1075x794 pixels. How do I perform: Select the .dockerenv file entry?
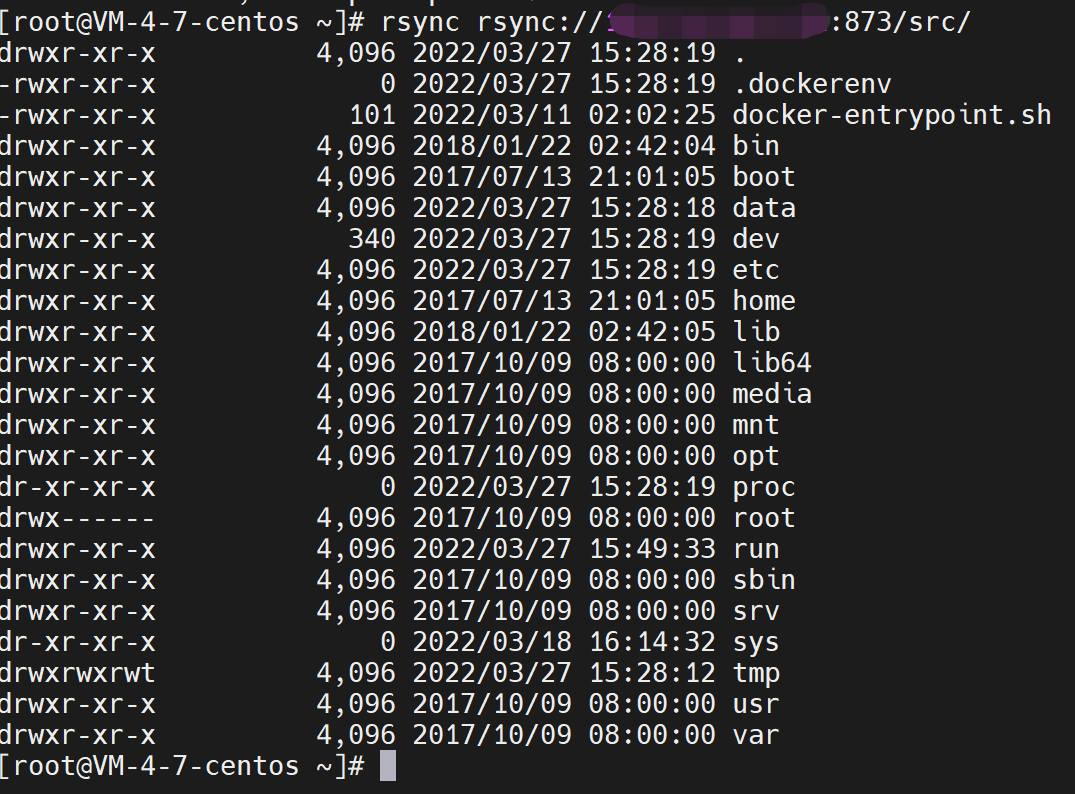(x=812, y=84)
